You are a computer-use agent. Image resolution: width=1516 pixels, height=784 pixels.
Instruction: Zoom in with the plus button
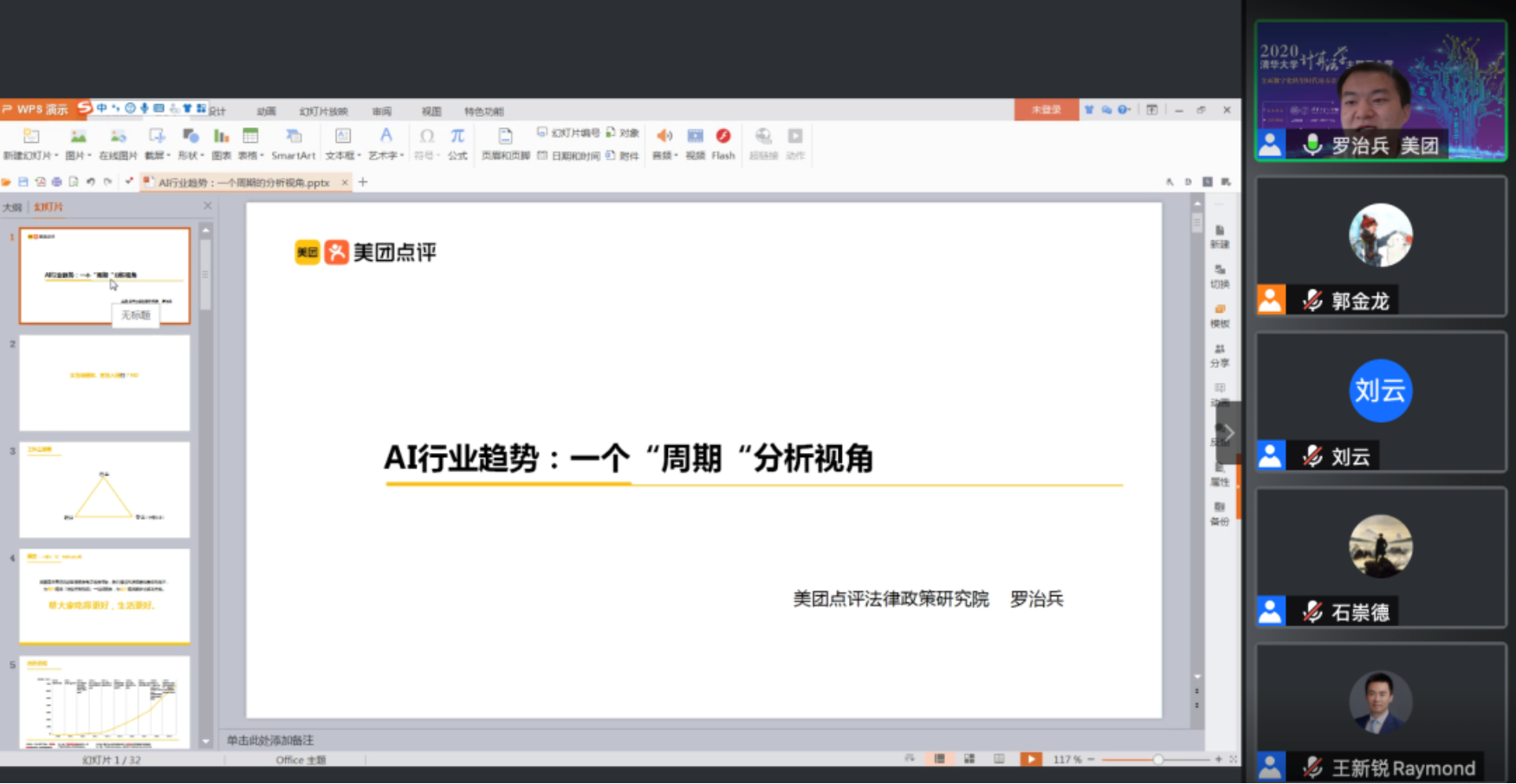(x=1219, y=760)
